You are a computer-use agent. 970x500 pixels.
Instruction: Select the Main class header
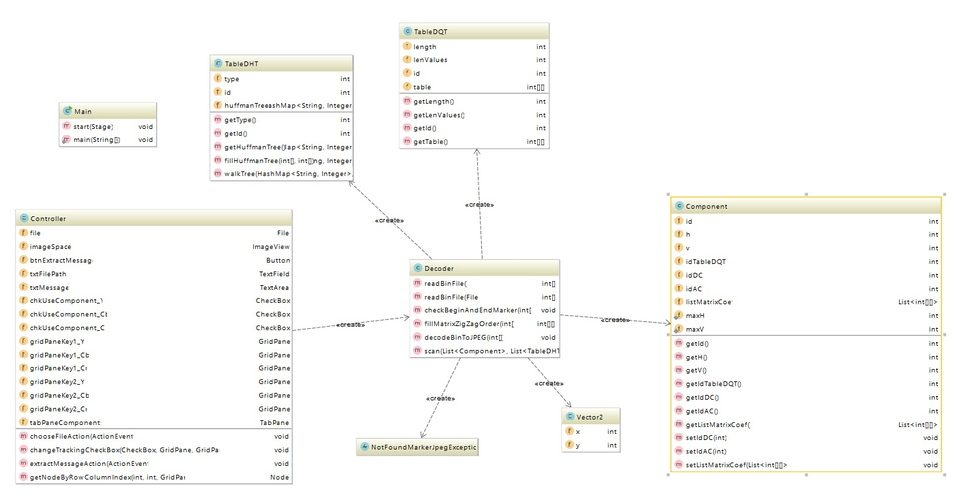tap(108, 111)
